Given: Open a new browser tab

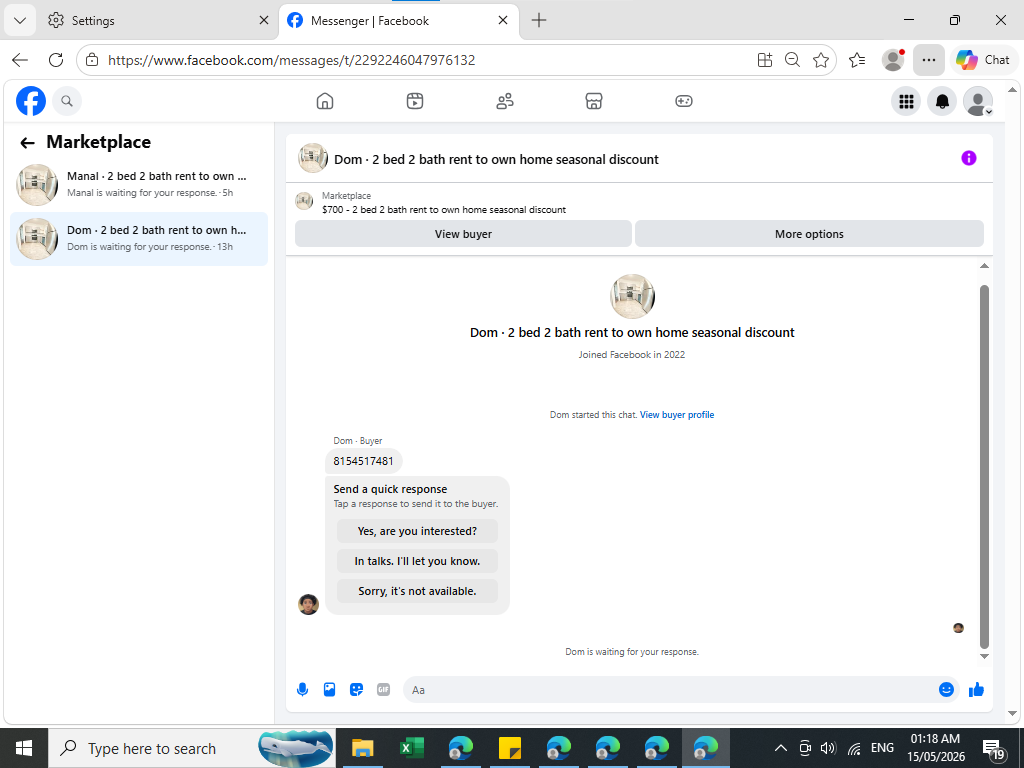Looking at the screenshot, I should pos(539,20).
